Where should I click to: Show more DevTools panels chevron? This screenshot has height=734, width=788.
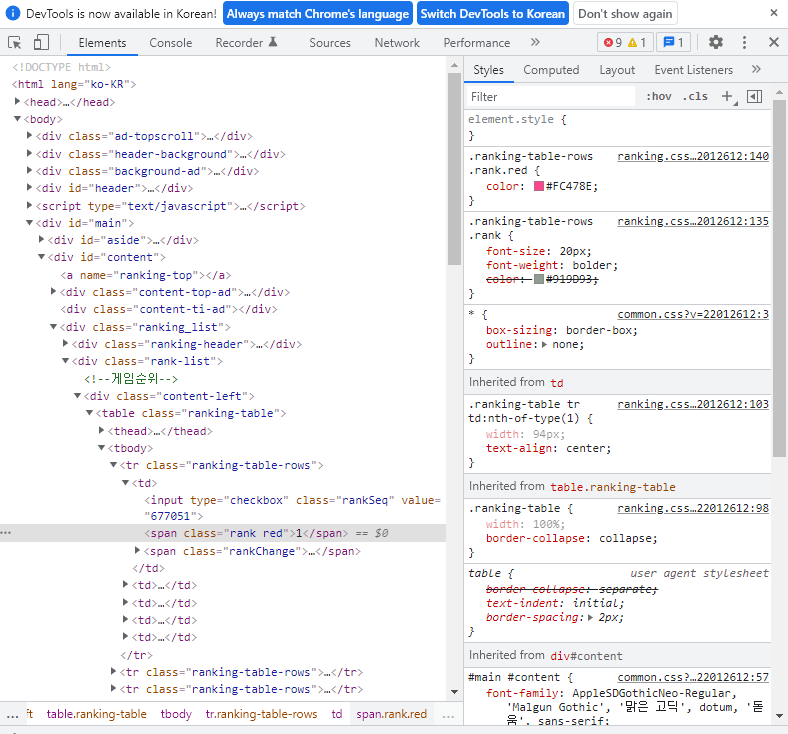pos(535,42)
